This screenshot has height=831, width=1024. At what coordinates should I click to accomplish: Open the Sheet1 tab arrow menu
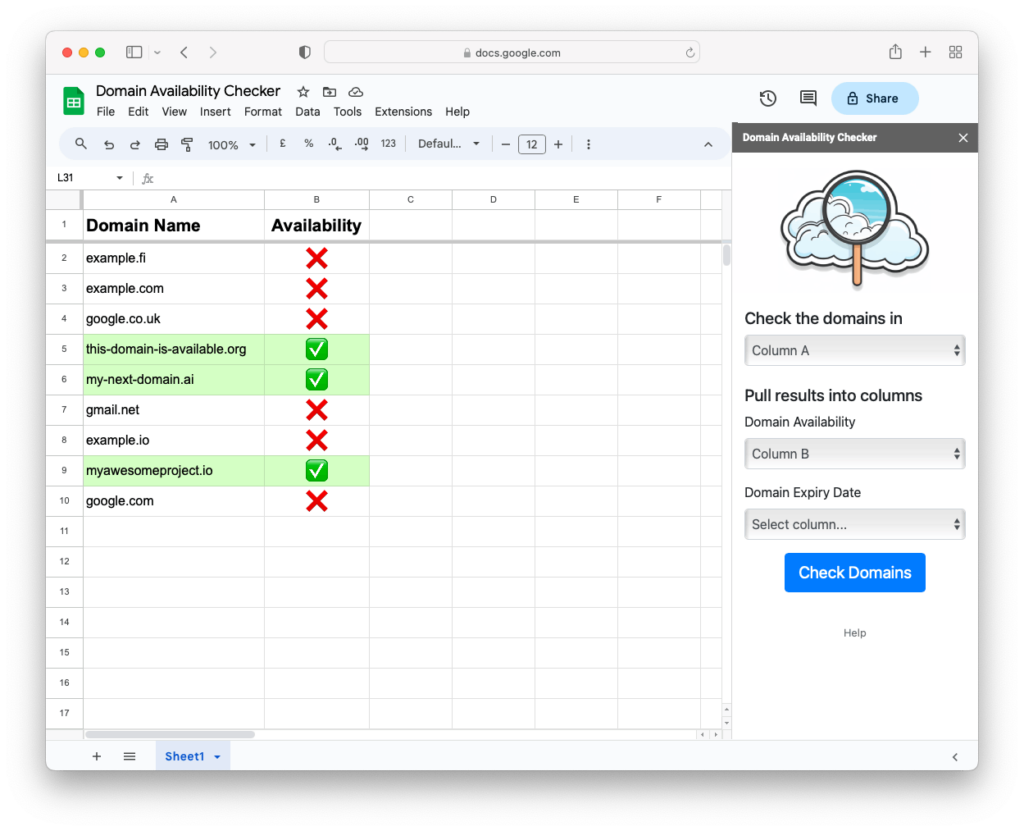pyautogui.click(x=217, y=757)
